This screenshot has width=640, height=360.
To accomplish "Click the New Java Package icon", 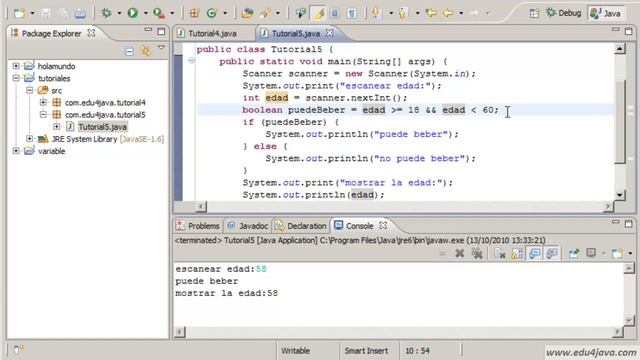I will (x=194, y=13).
